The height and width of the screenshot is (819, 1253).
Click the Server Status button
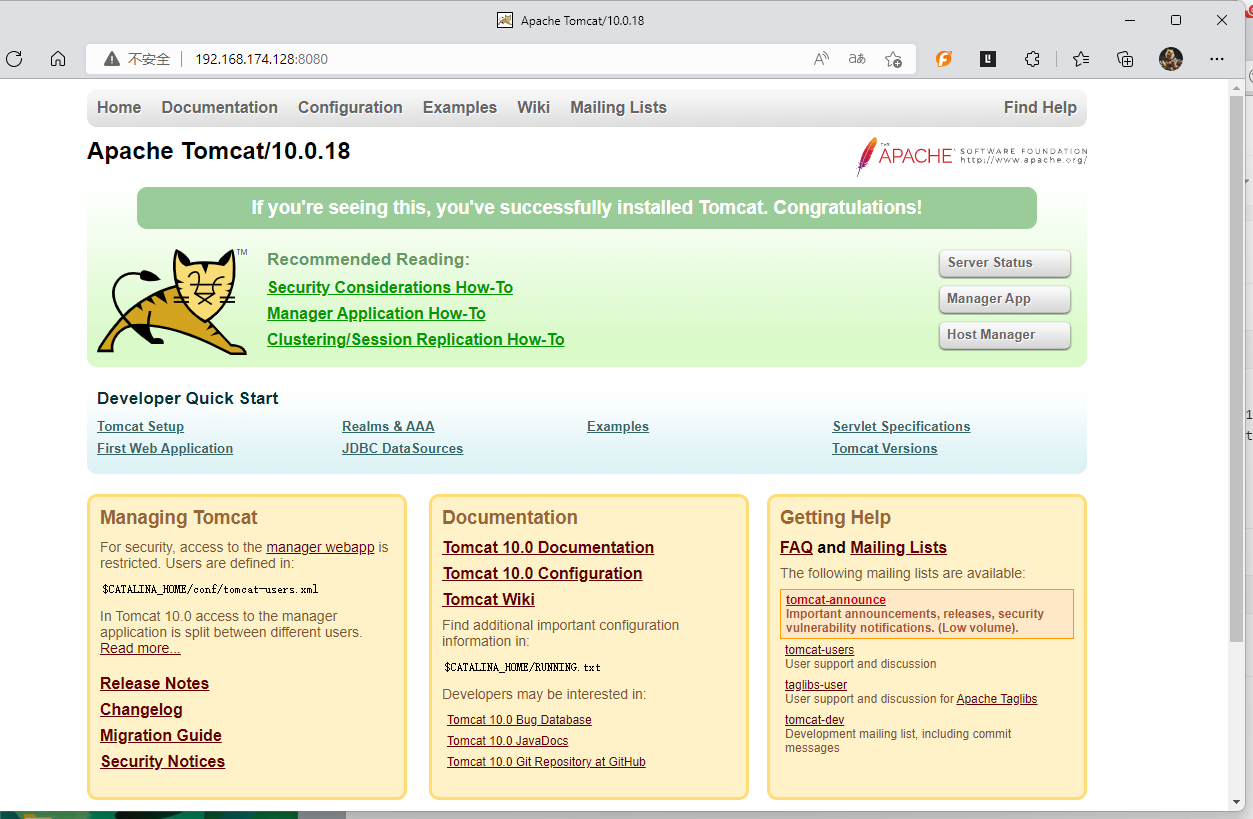point(1005,263)
